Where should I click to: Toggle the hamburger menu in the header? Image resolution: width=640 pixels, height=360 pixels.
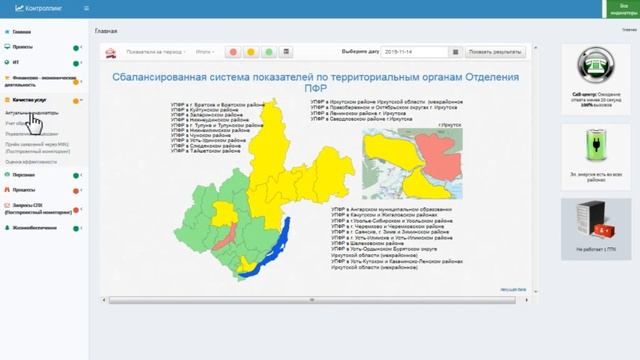[x=86, y=8]
